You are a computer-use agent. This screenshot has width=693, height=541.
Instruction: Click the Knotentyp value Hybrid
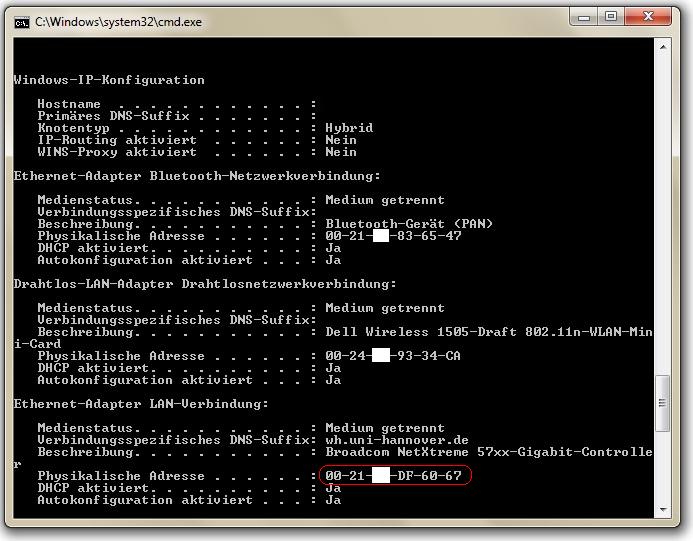pyautogui.click(x=349, y=128)
